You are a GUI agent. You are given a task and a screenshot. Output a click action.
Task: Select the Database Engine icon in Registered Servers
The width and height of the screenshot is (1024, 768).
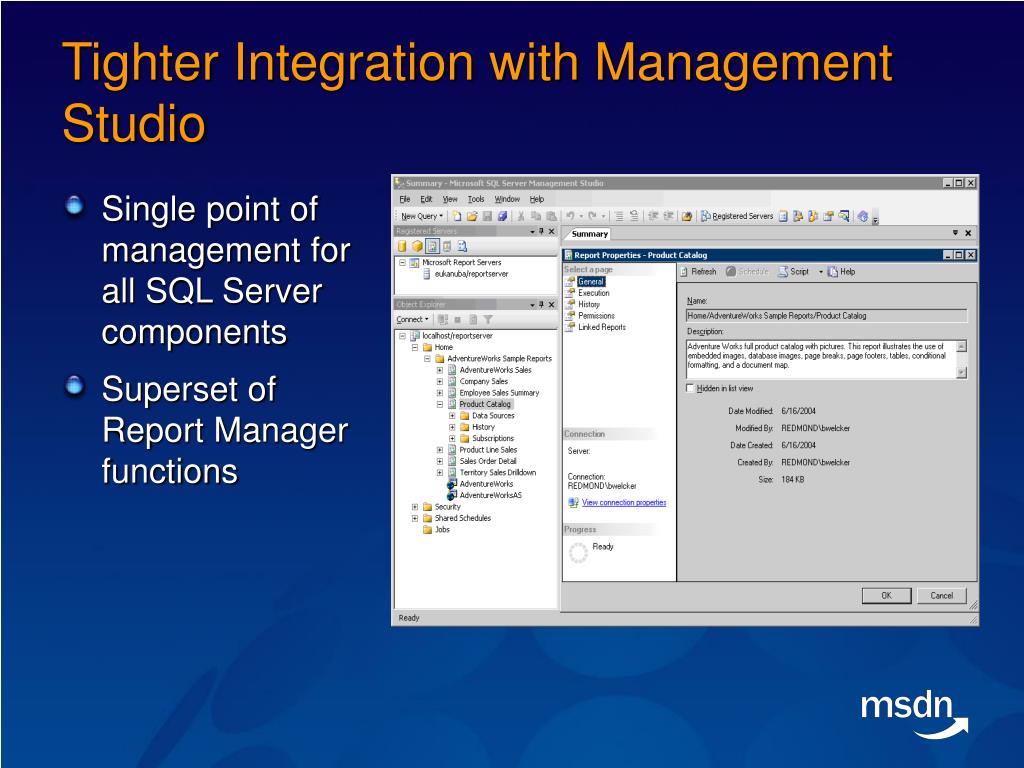click(402, 246)
